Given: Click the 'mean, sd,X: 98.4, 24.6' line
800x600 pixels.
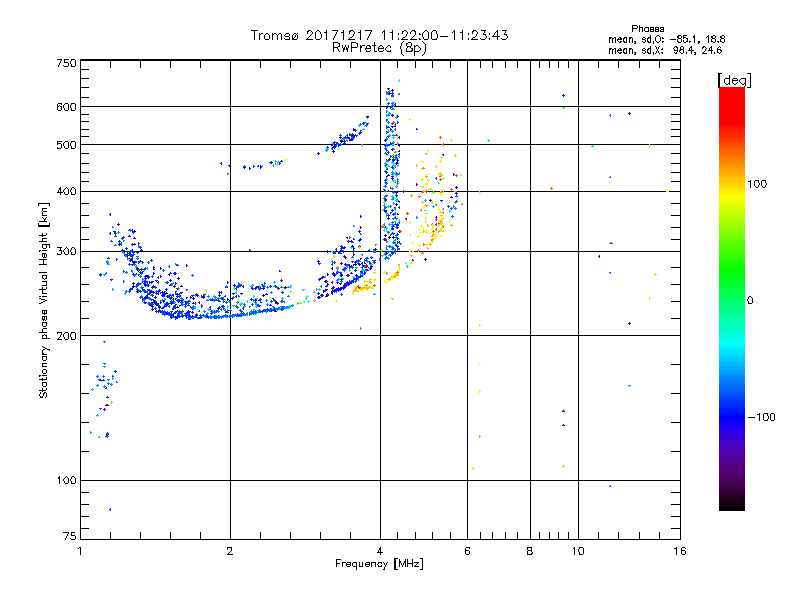Looking at the screenshot, I should (x=665, y=50).
